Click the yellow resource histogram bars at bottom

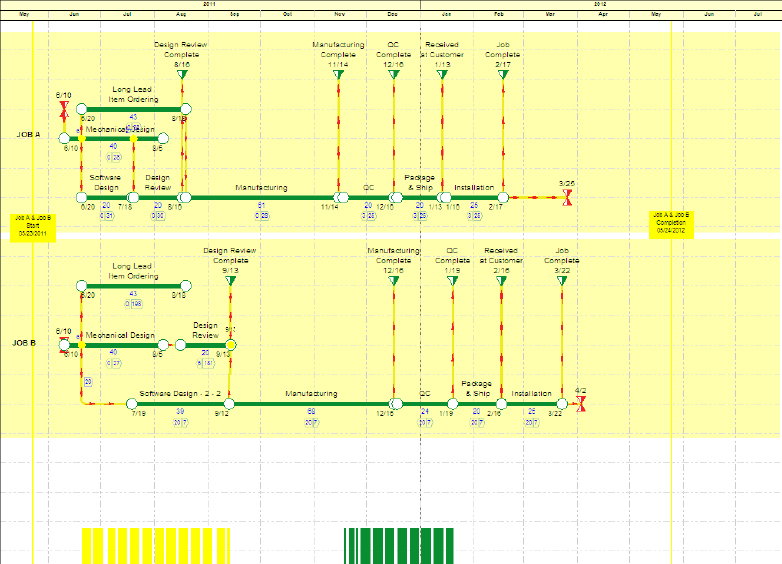click(156, 546)
